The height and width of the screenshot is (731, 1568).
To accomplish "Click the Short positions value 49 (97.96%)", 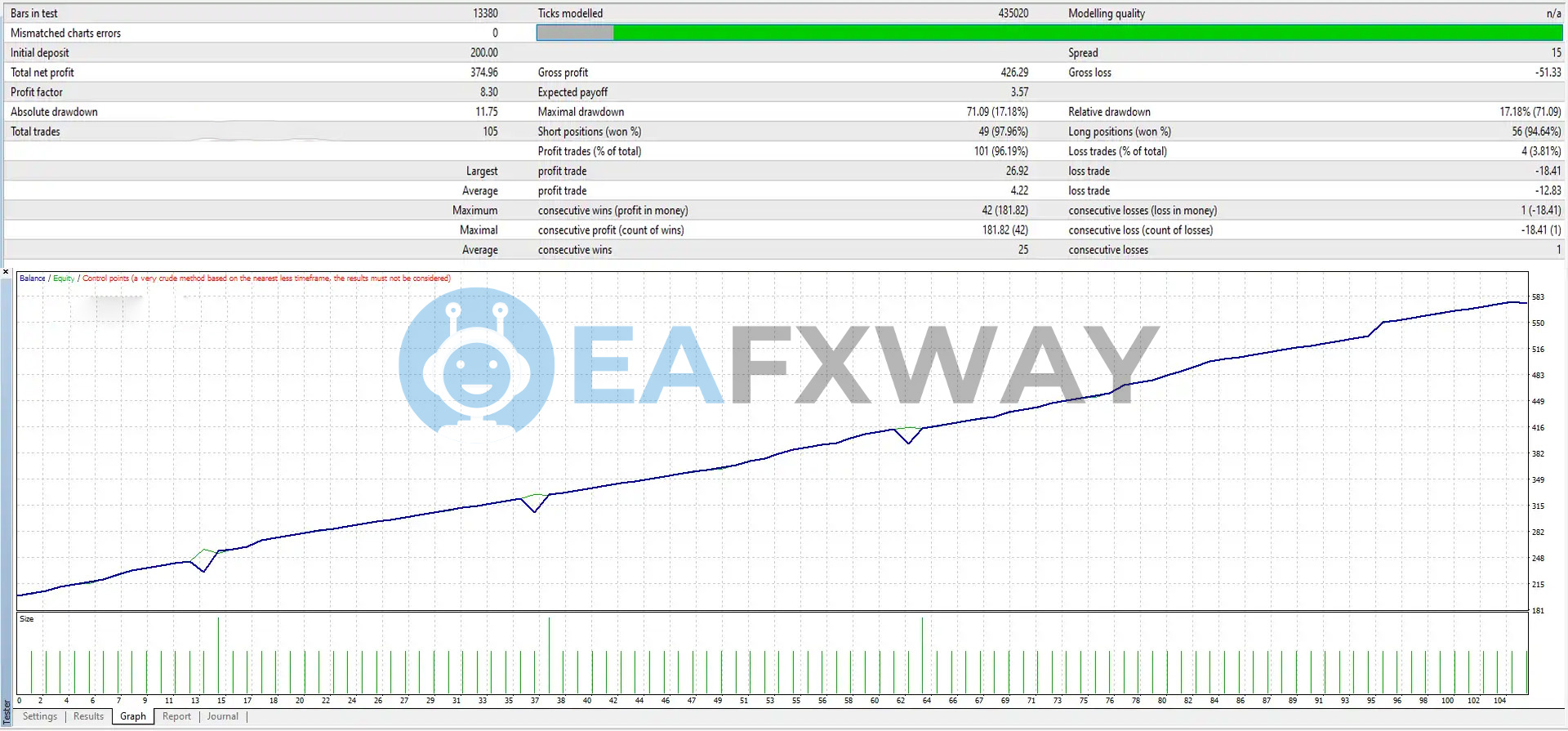I will coord(1003,131).
